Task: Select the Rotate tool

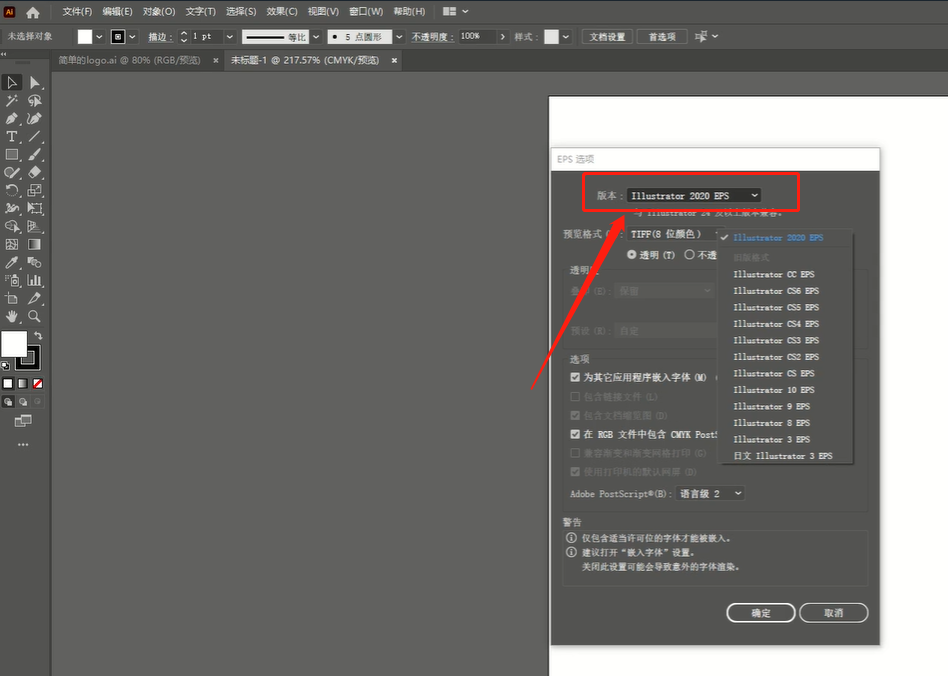Action: tap(11, 190)
